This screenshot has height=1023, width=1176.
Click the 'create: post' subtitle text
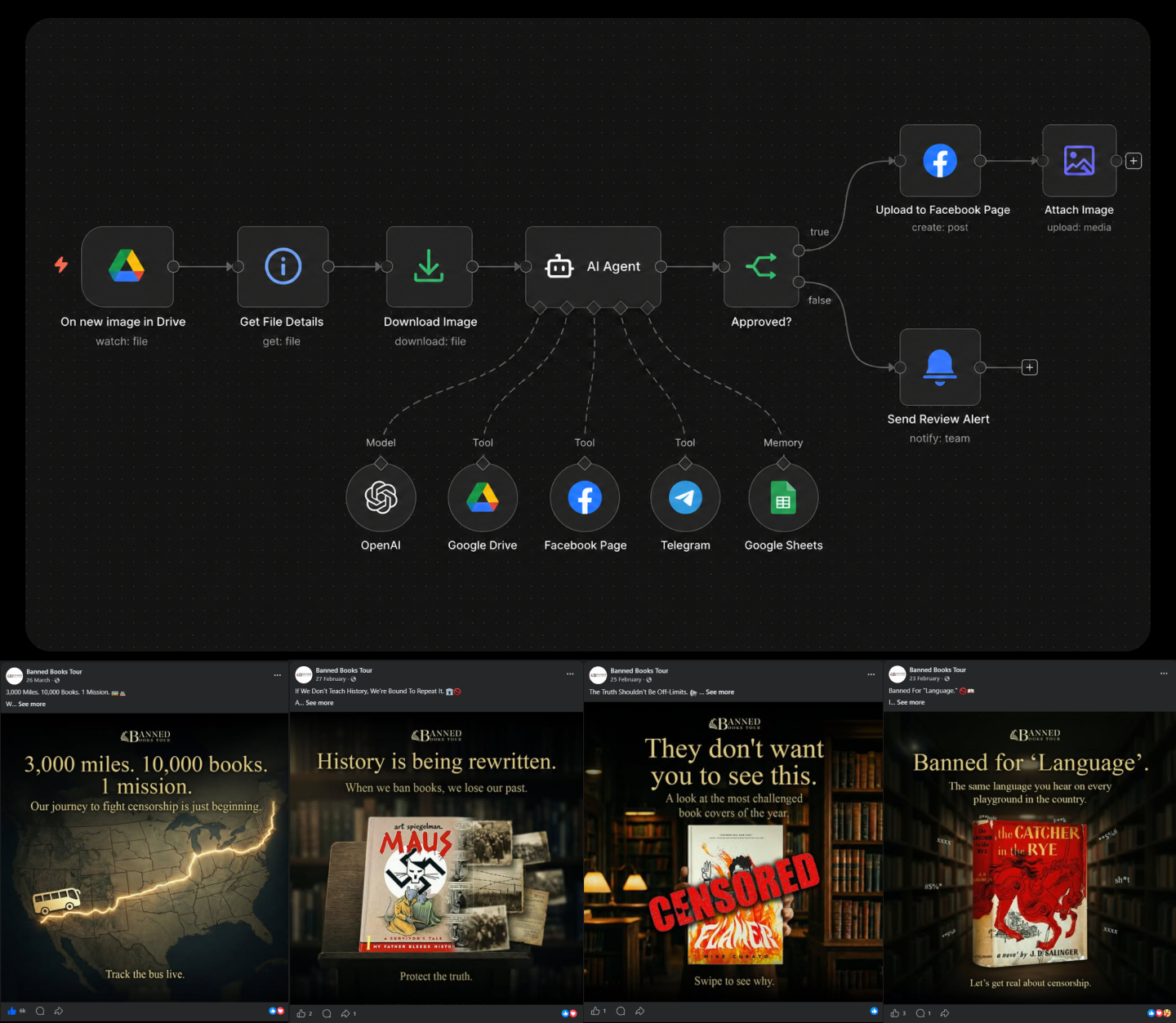[x=940, y=228]
